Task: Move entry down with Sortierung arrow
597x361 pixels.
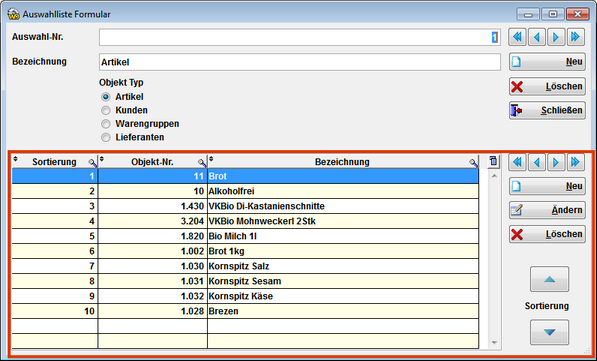Action: tap(549, 332)
